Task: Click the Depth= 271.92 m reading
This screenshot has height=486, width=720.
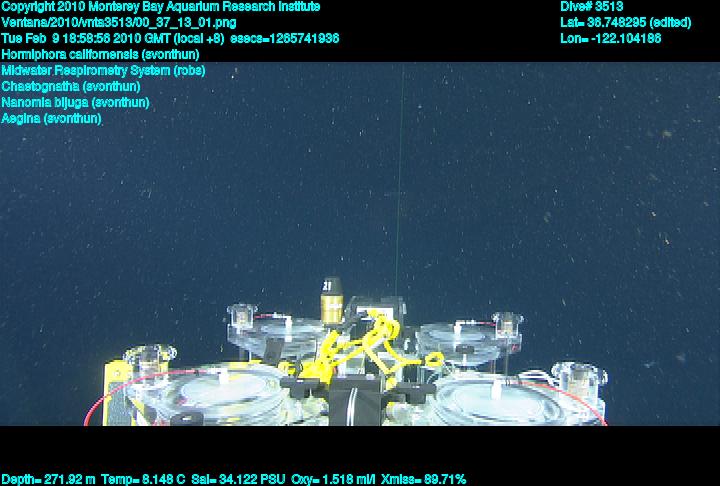Action: (50, 479)
